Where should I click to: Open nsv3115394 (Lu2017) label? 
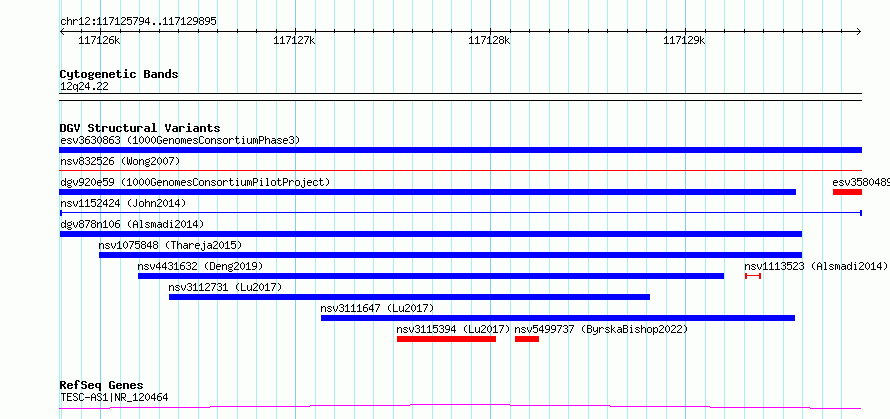[x=454, y=329]
